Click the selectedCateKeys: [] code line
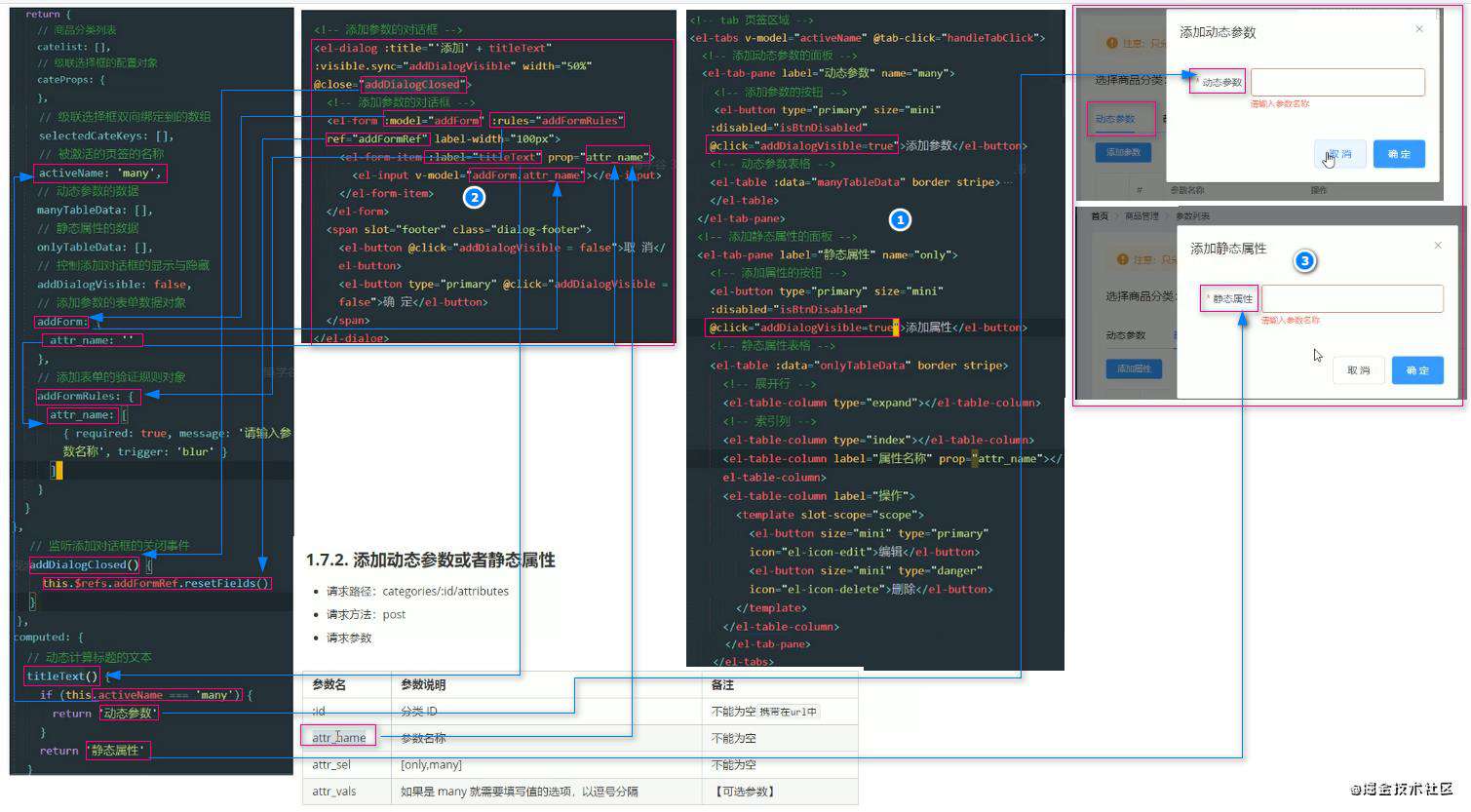The height and width of the screenshot is (812, 1471). [x=105, y=135]
